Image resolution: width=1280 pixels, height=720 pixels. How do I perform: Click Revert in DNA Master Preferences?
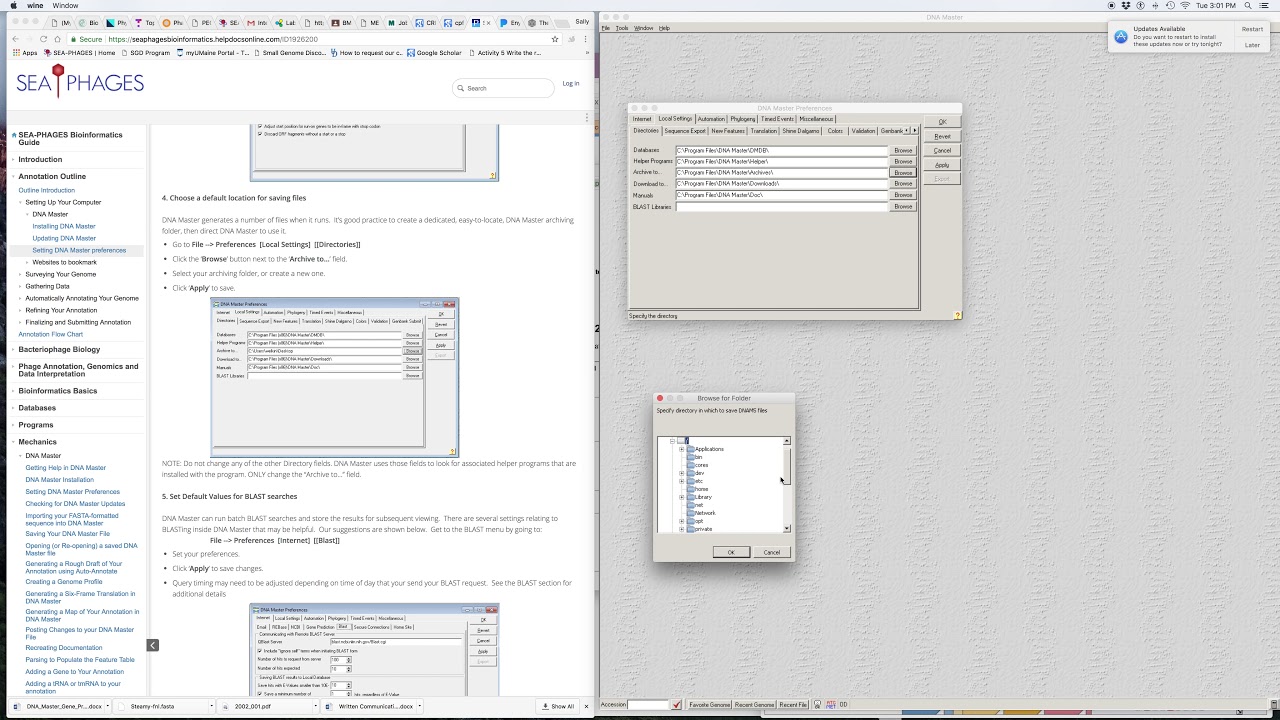tap(942, 136)
